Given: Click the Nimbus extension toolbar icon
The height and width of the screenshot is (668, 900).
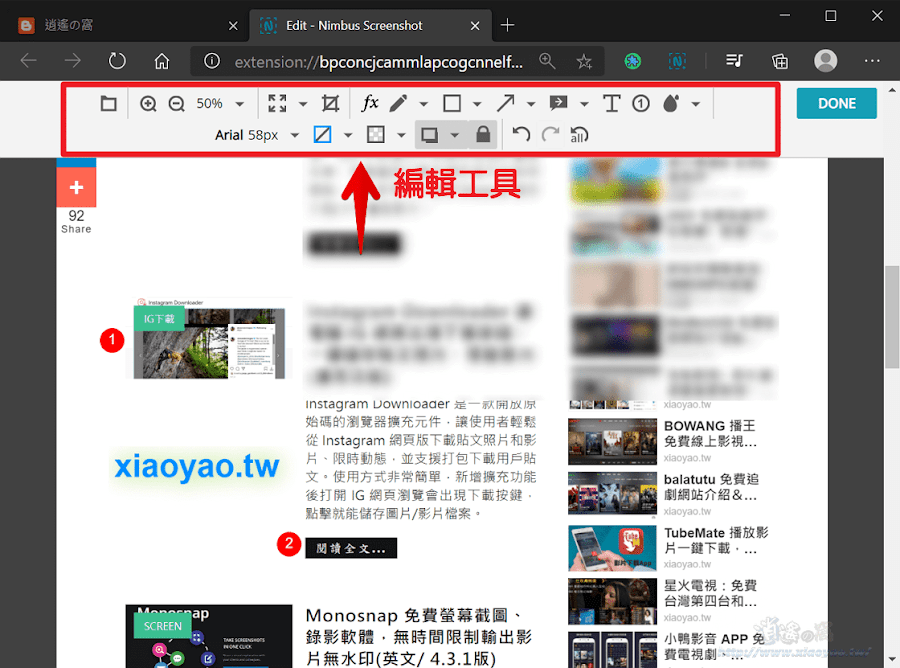Looking at the screenshot, I should pyautogui.click(x=677, y=61).
